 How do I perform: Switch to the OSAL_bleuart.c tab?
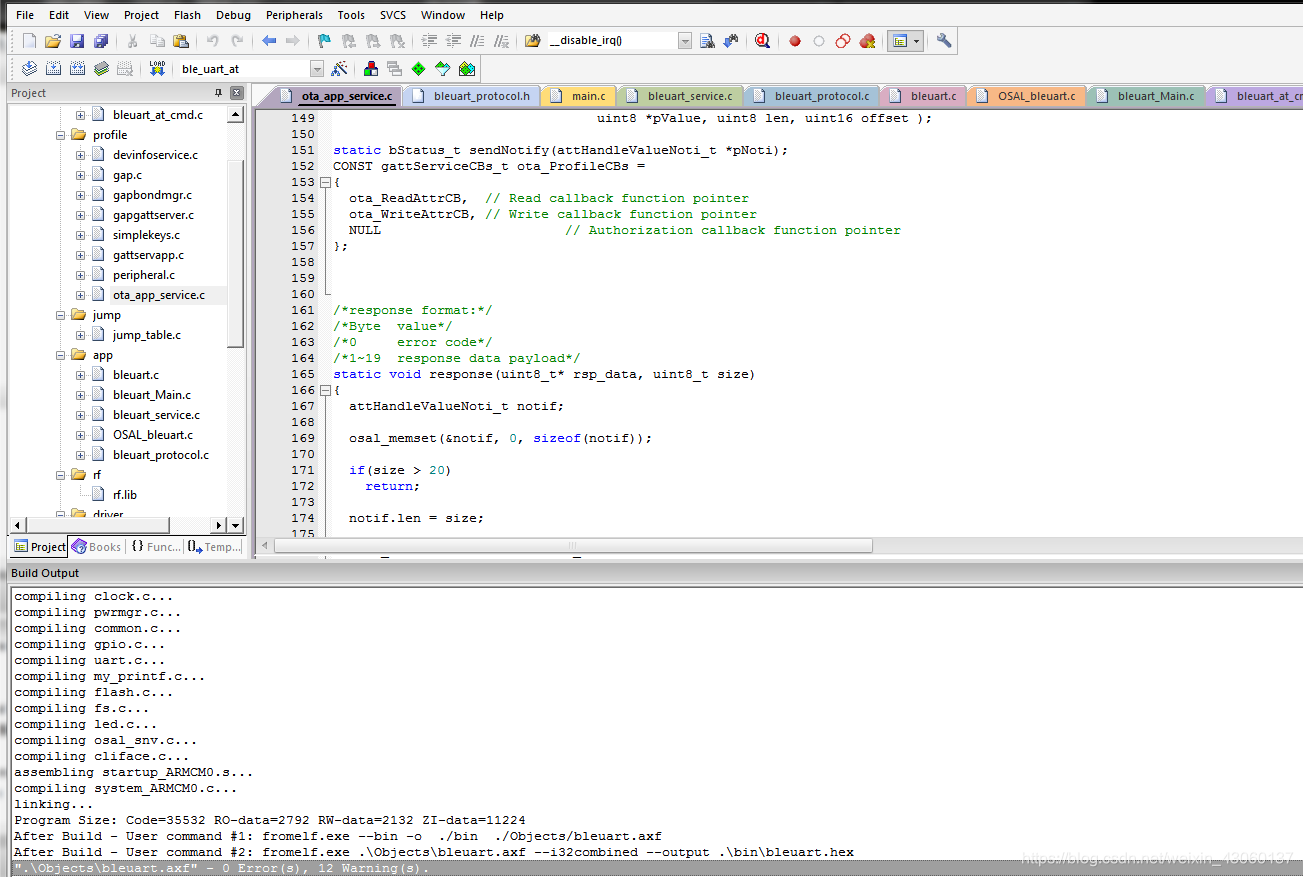click(x=1029, y=96)
